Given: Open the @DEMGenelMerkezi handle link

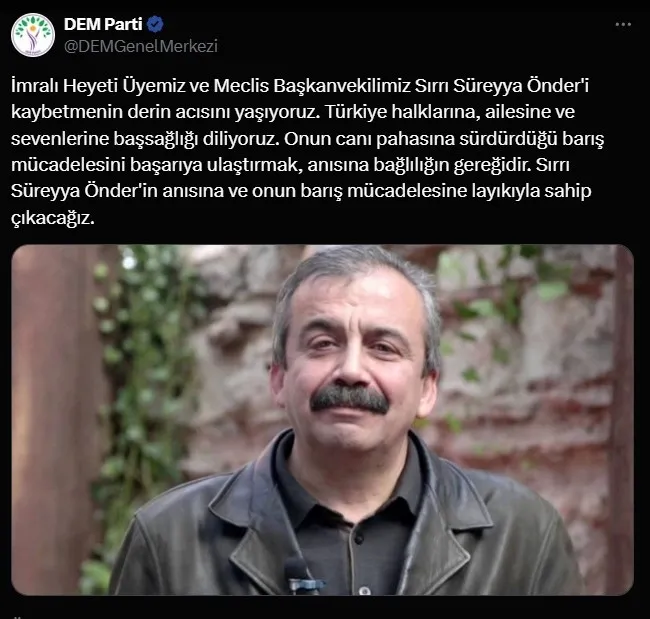Looking at the screenshot, I should [x=141, y=46].
